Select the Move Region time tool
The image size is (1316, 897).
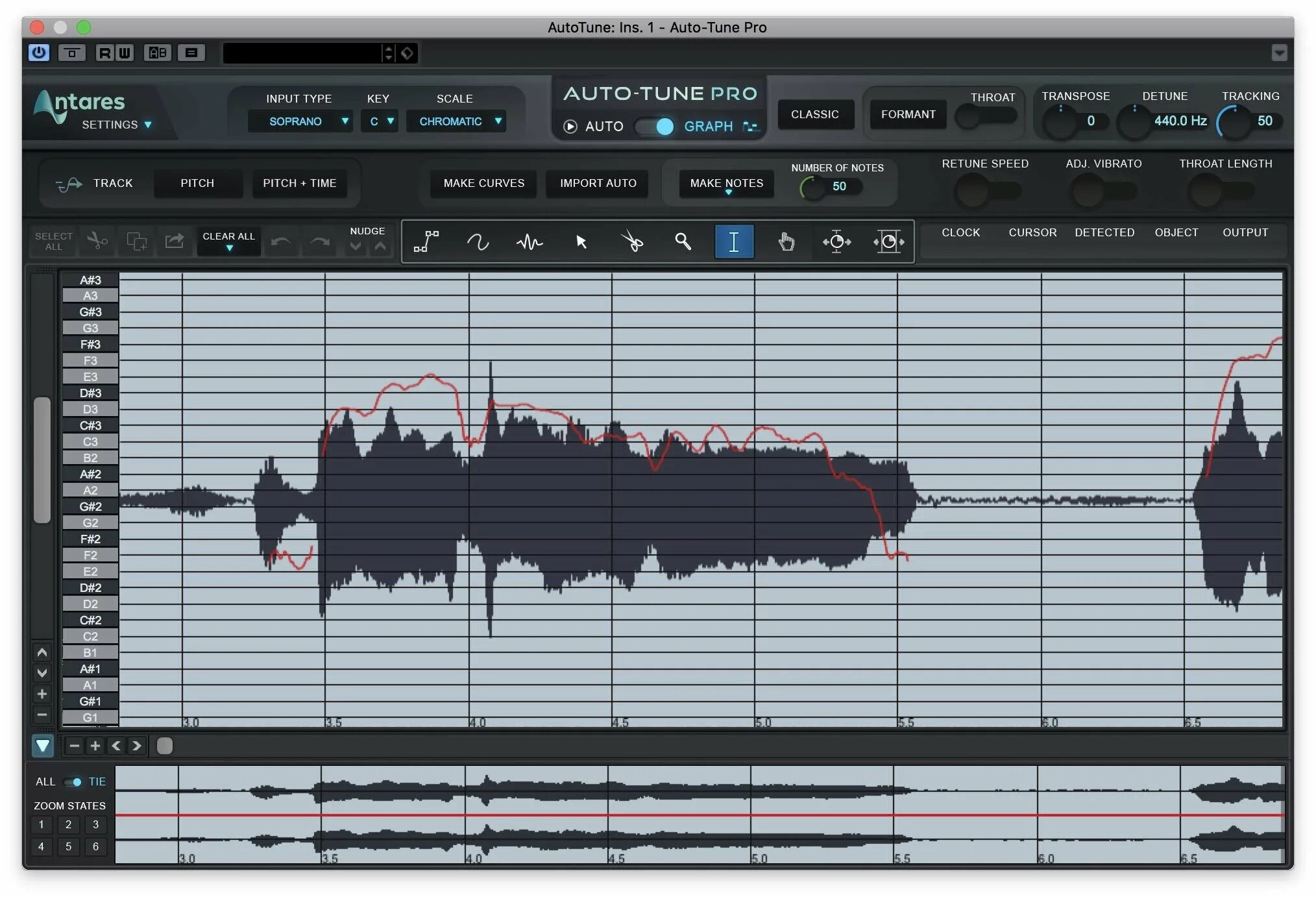(x=888, y=242)
